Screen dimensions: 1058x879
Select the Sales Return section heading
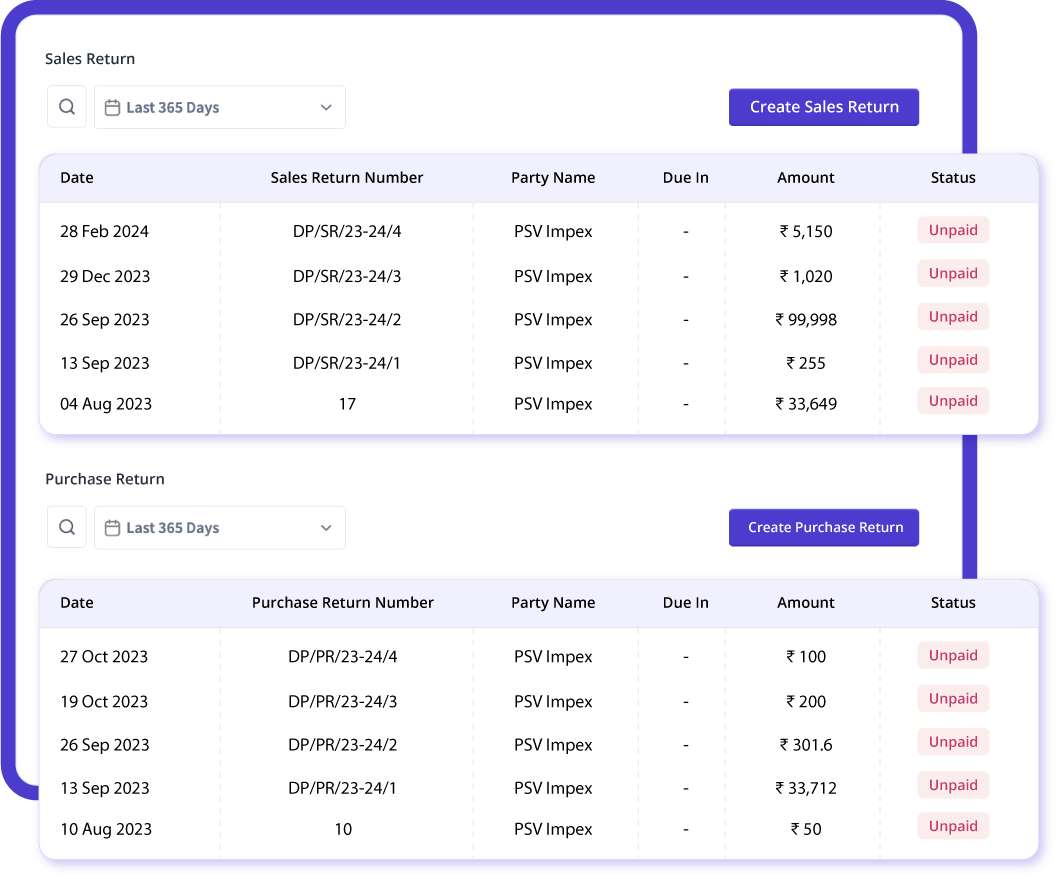89,58
